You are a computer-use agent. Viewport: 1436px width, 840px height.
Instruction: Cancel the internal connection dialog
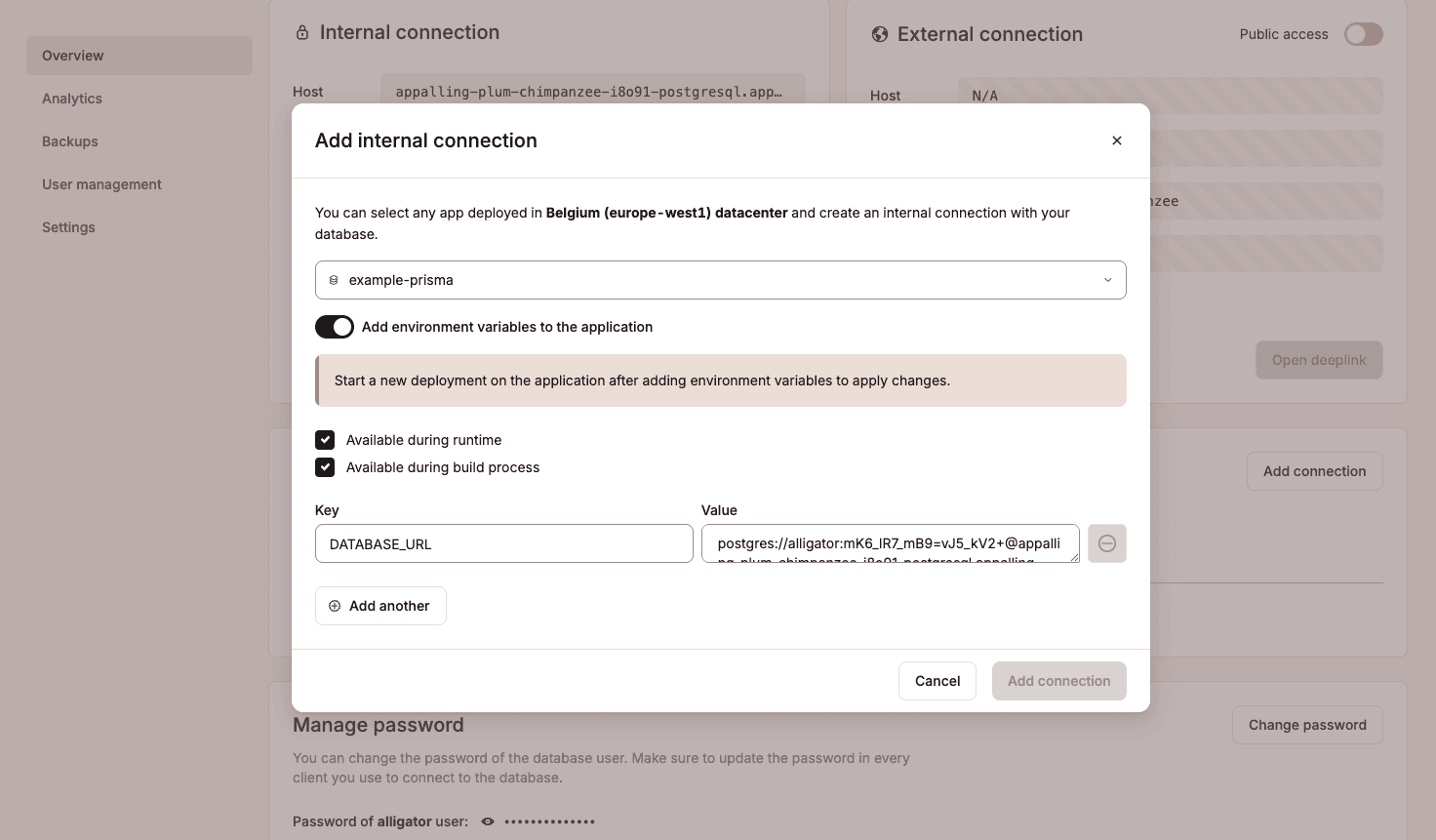937,680
